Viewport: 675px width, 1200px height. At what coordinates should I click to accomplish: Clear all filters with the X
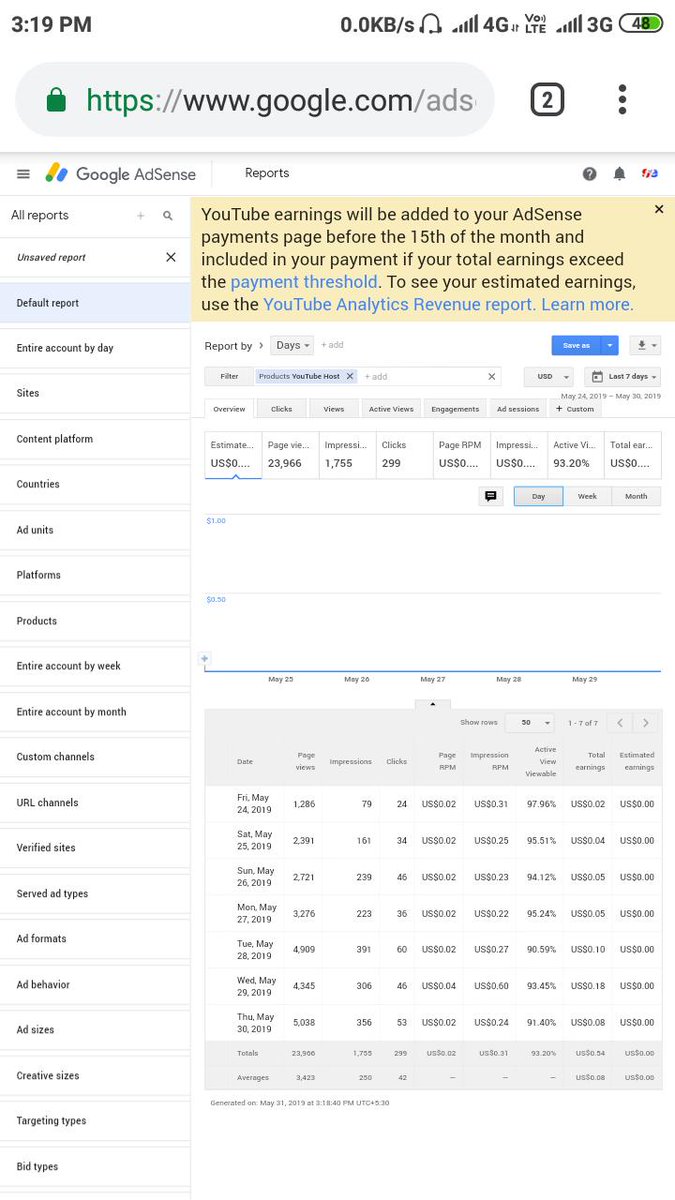491,377
